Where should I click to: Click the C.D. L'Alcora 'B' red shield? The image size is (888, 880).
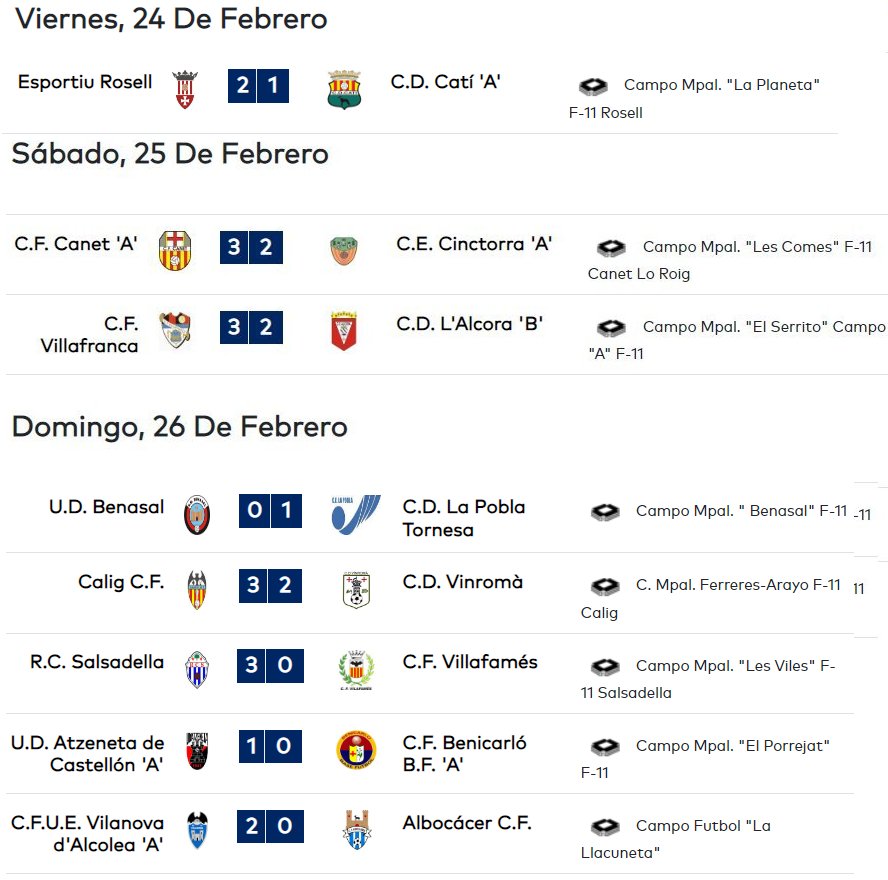point(344,330)
